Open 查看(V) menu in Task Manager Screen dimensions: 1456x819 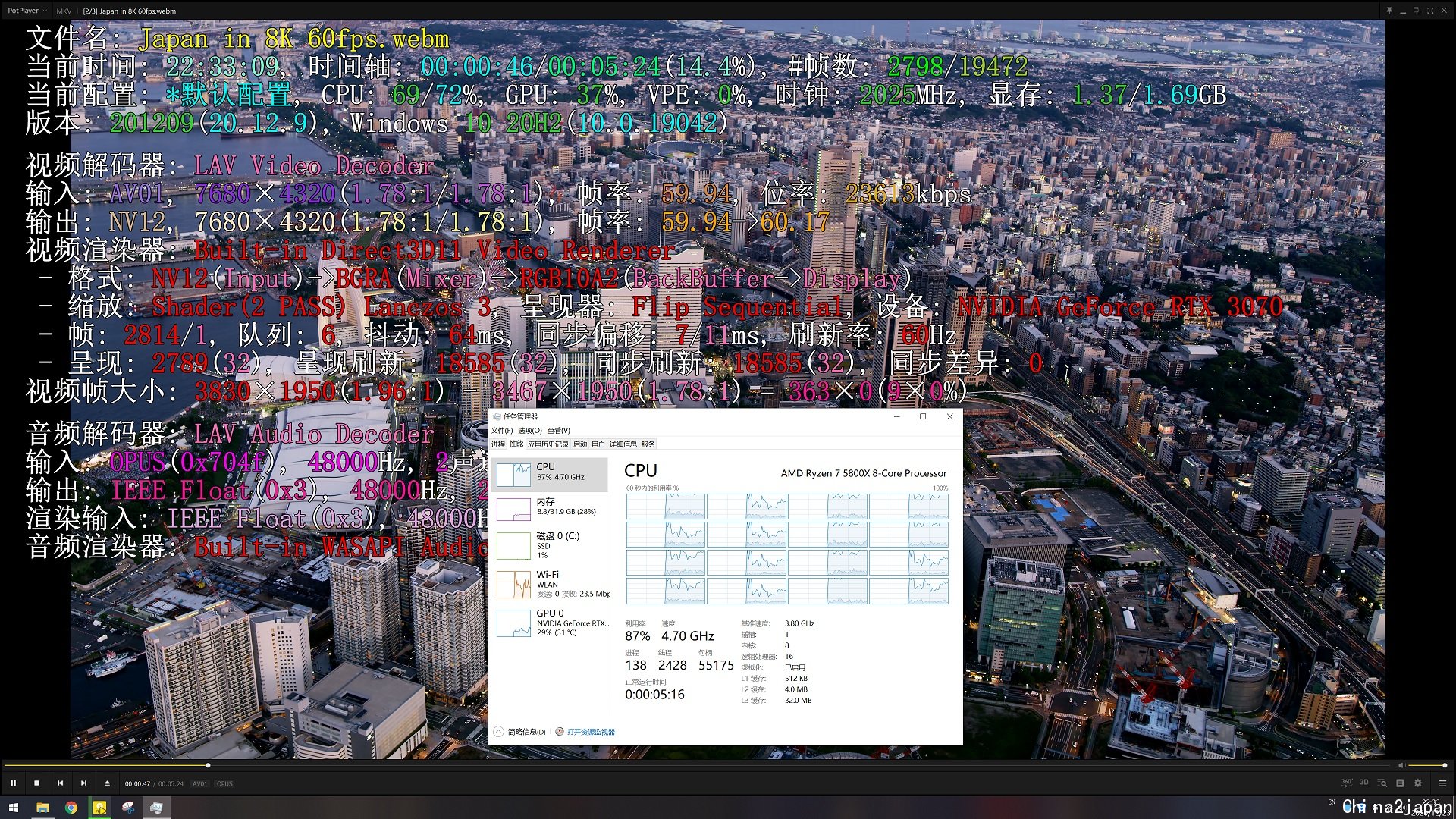pyautogui.click(x=559, y=431)
